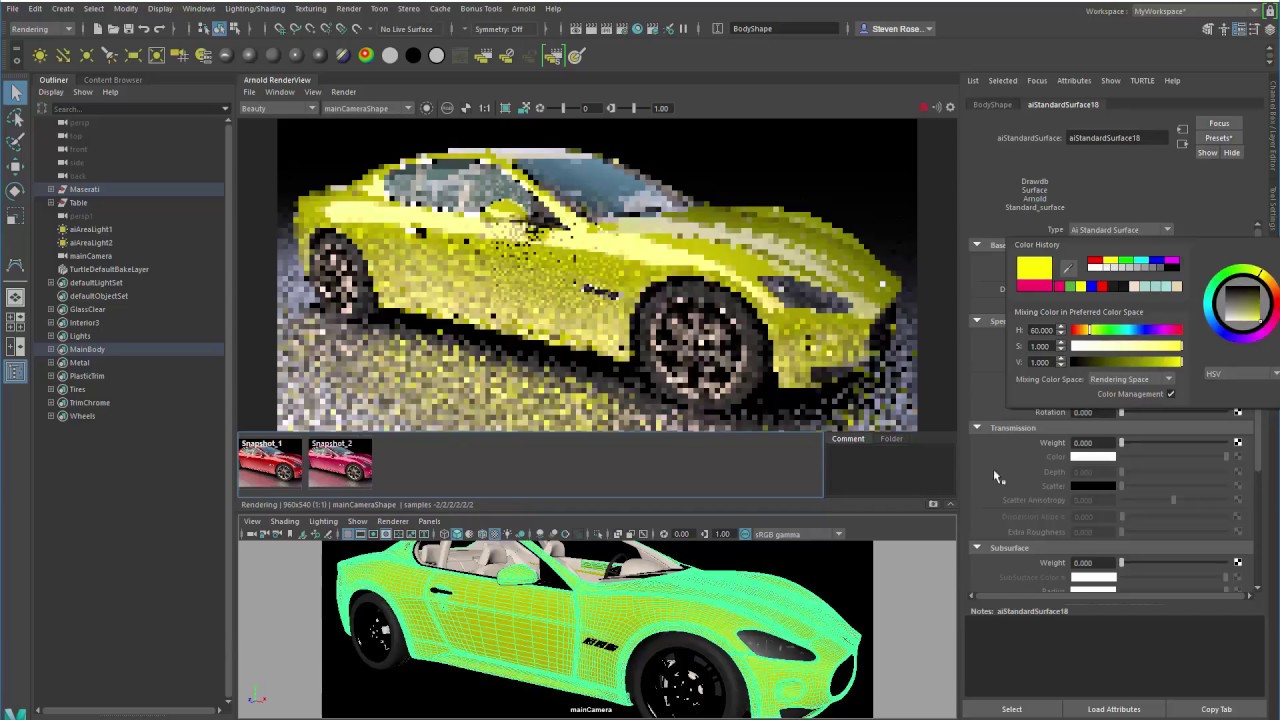Open the Folder tab beside Comment
The height and width of the screenshot is (720, 1280).
[891, 439]
